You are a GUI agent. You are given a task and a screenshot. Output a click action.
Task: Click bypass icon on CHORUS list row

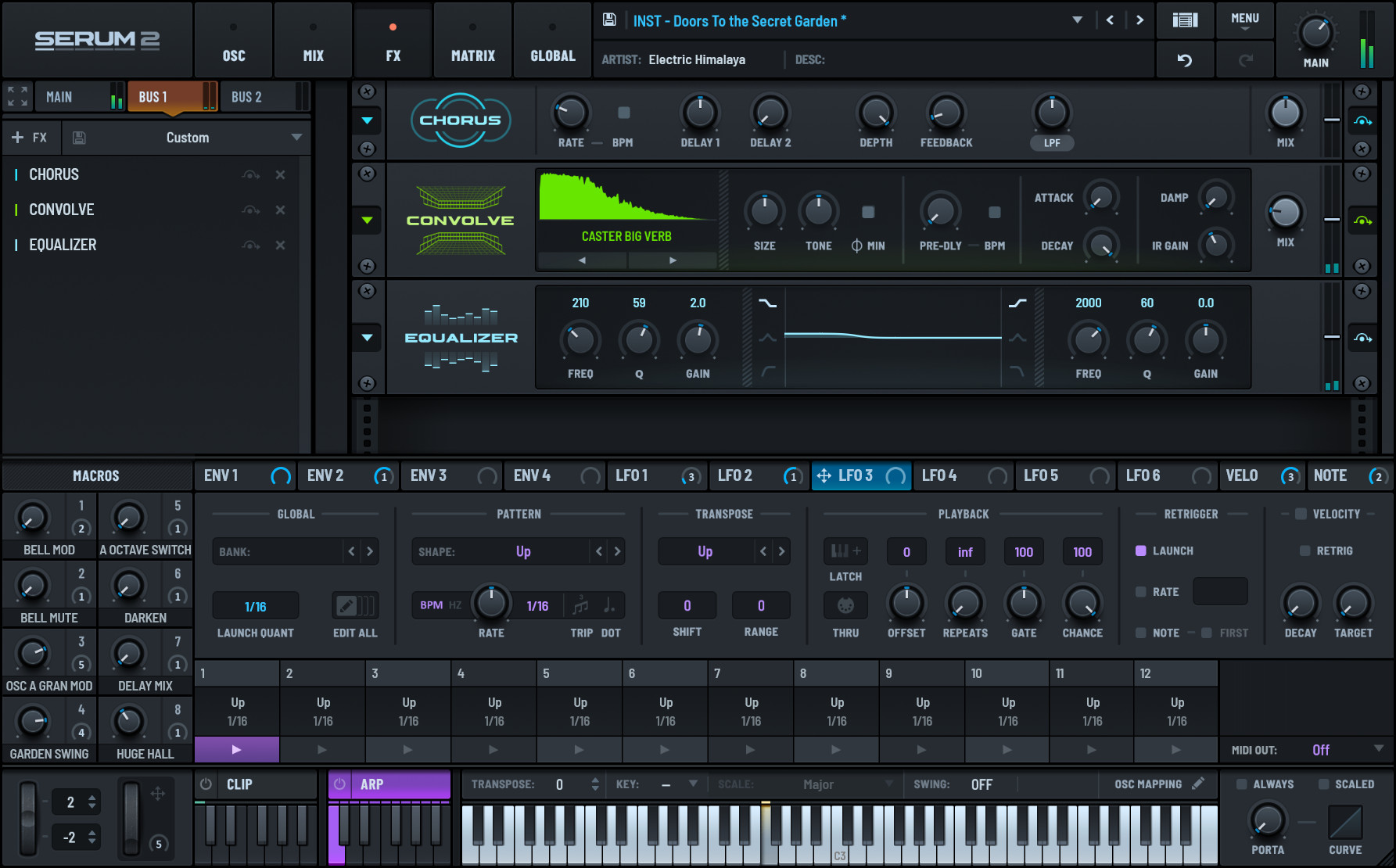coord(250,175)
